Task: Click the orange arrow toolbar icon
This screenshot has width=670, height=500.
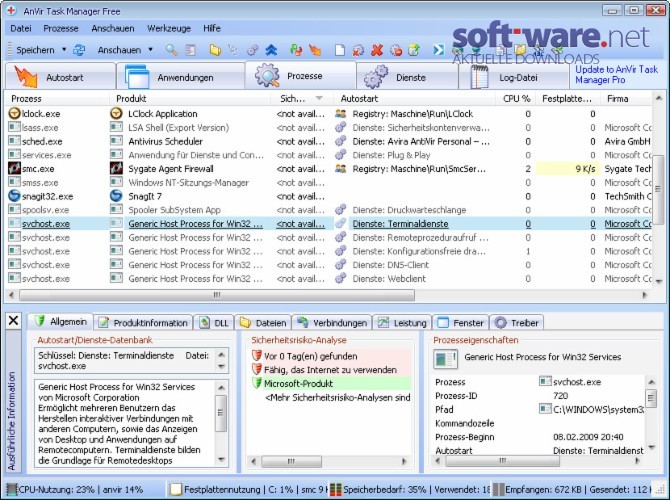Action: pyautogui.click(x=315, y=50)
